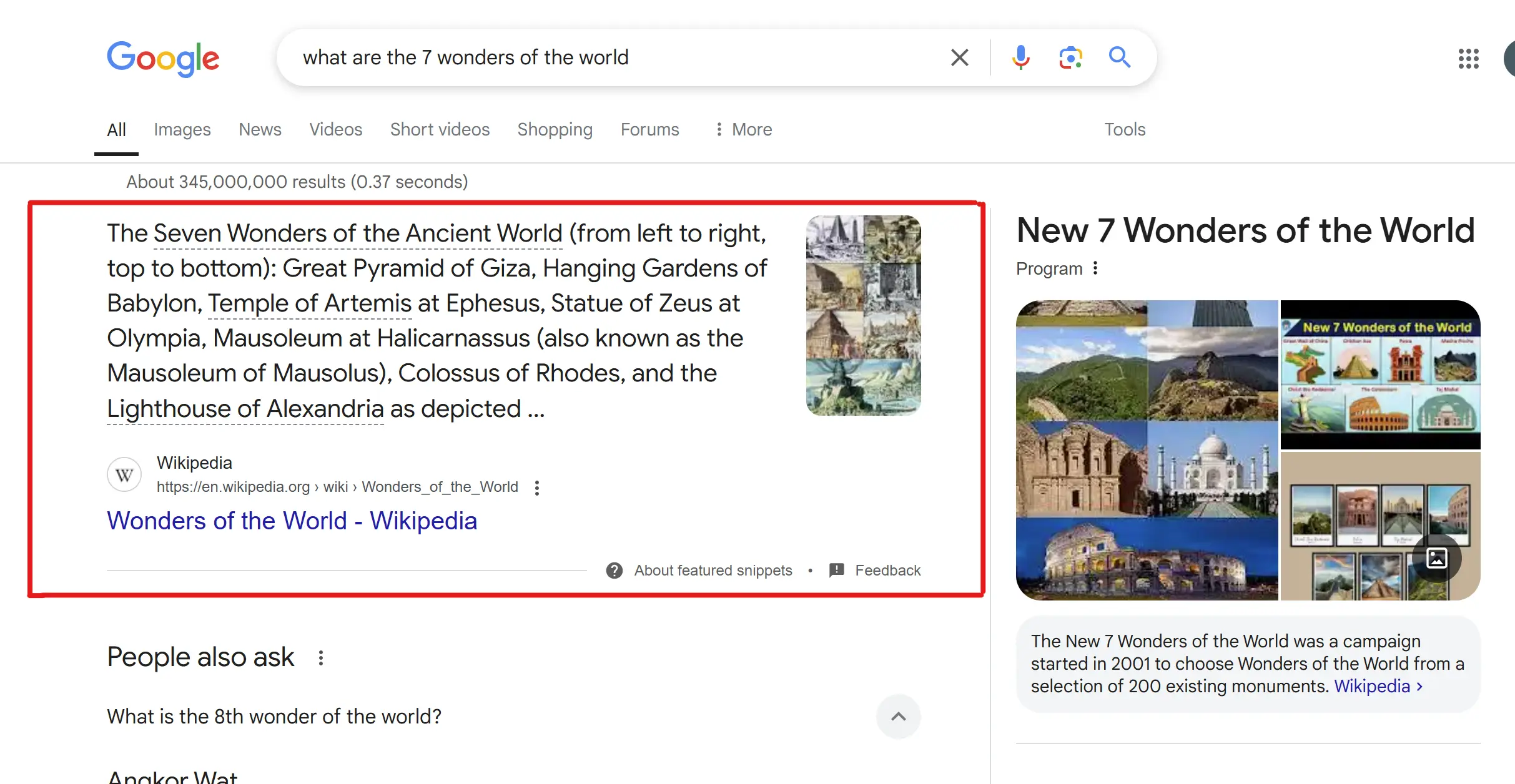This screenshot has height=784, width=1515.
Task: Submit search with magnifying glass icon
Action: (1119, 57)
